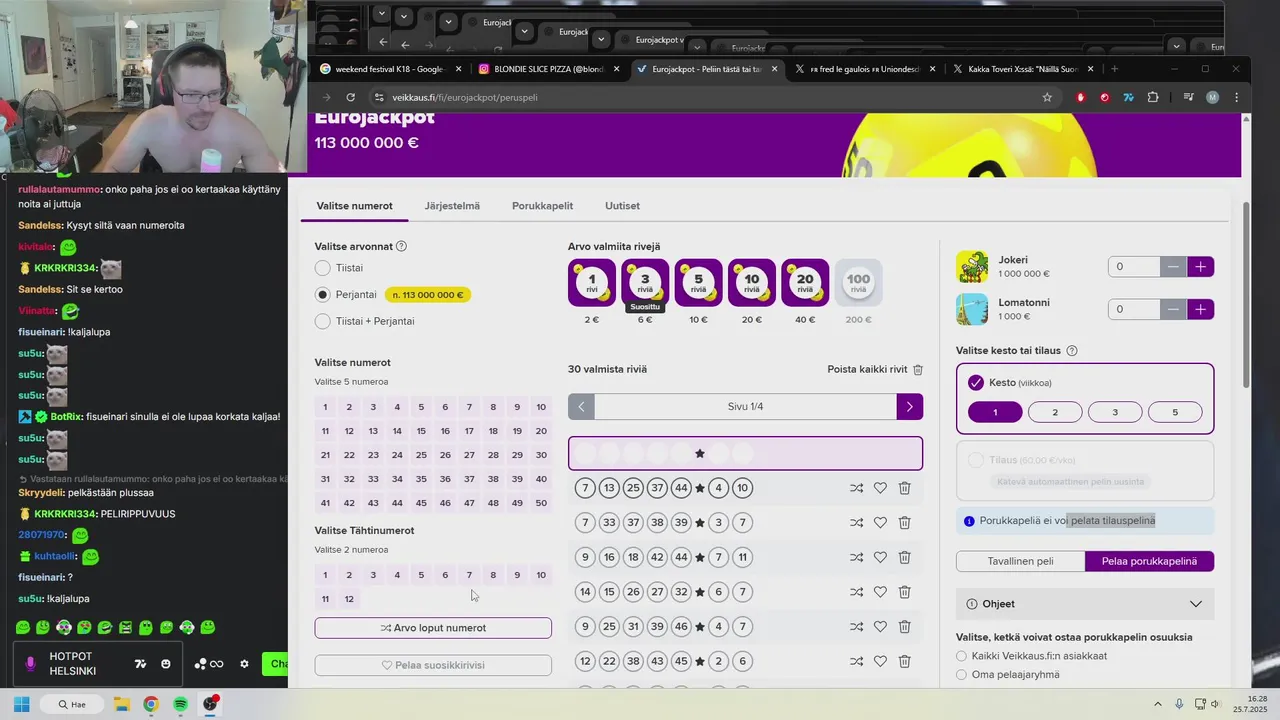Open the Chrome three-dot menu

tap(1237, 97)
